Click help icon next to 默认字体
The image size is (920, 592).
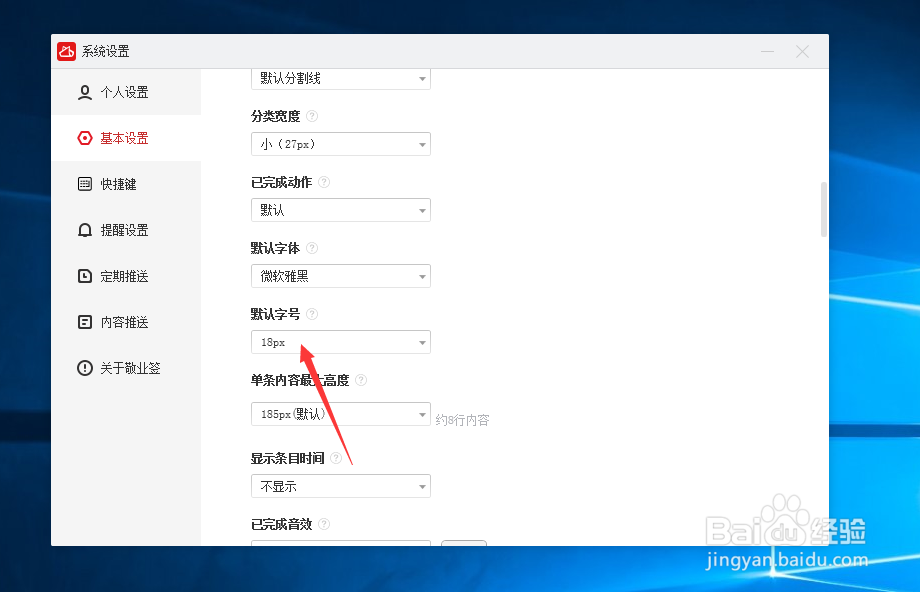(312, 248)
